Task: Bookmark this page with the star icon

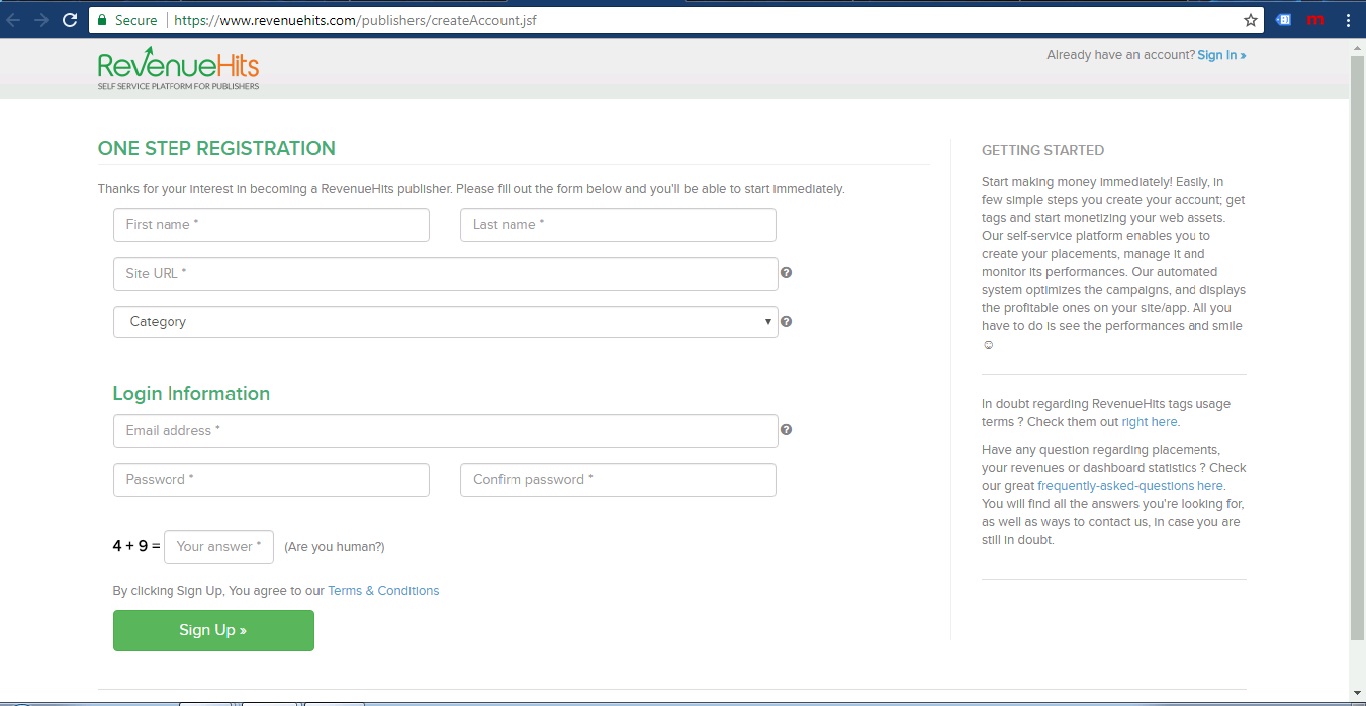Action: click(1251, 20)
